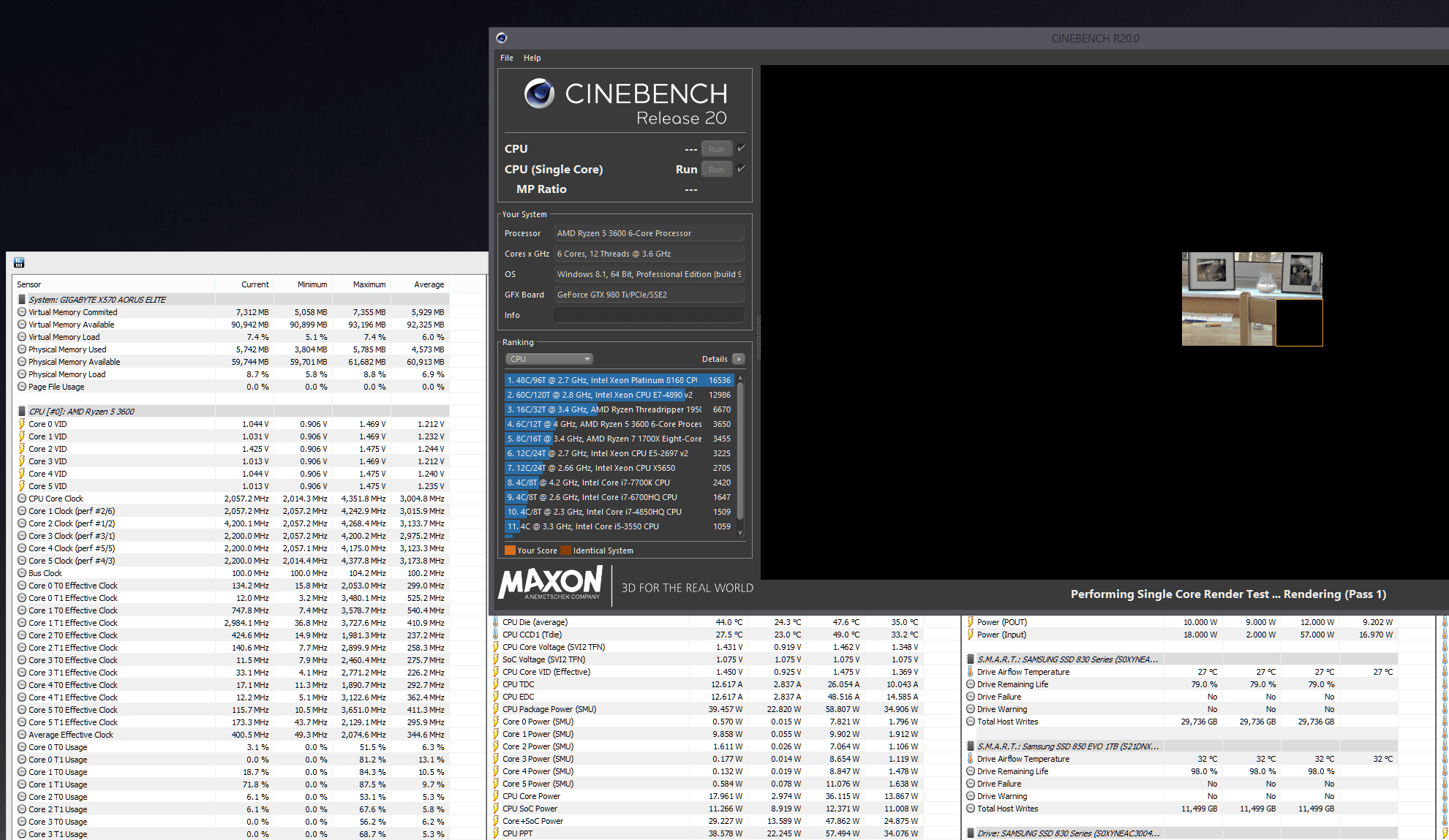Select the Core 2 Clock (perf #1/2) row
Image resolution: width=1449 pixels, height=840 pixels.
[x=230, y=523]
